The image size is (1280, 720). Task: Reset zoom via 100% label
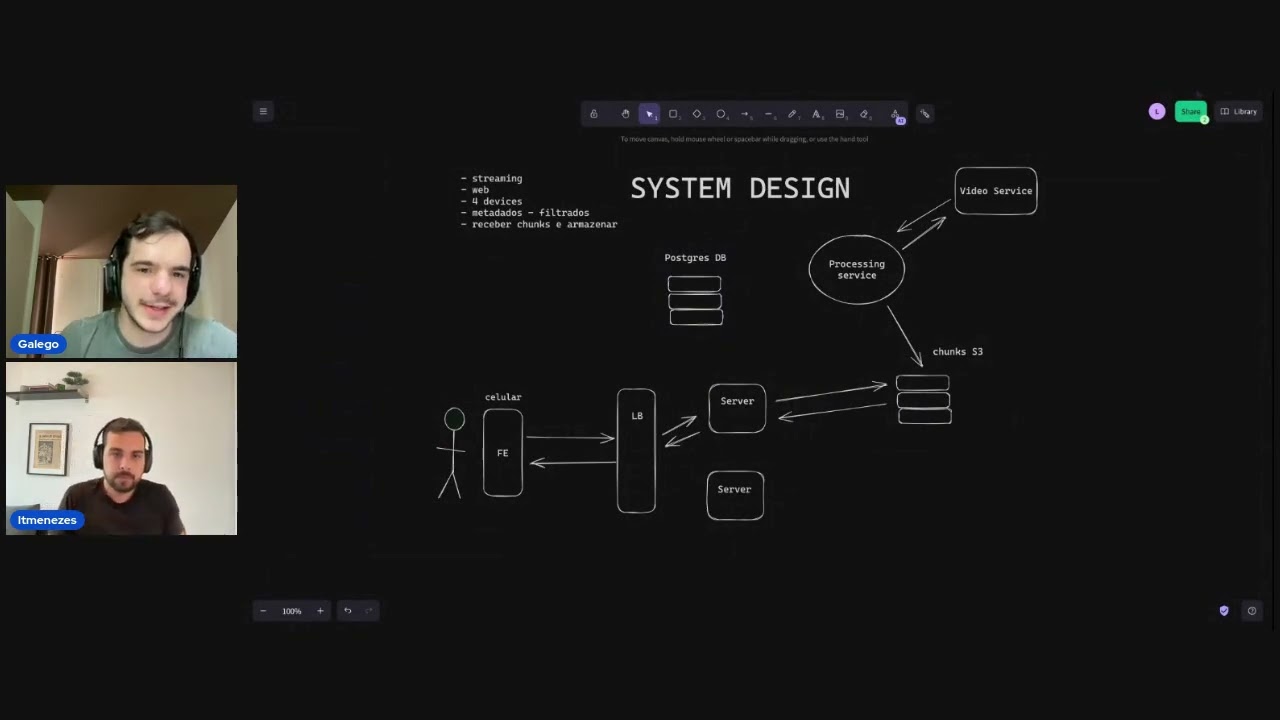click(291, 611)
